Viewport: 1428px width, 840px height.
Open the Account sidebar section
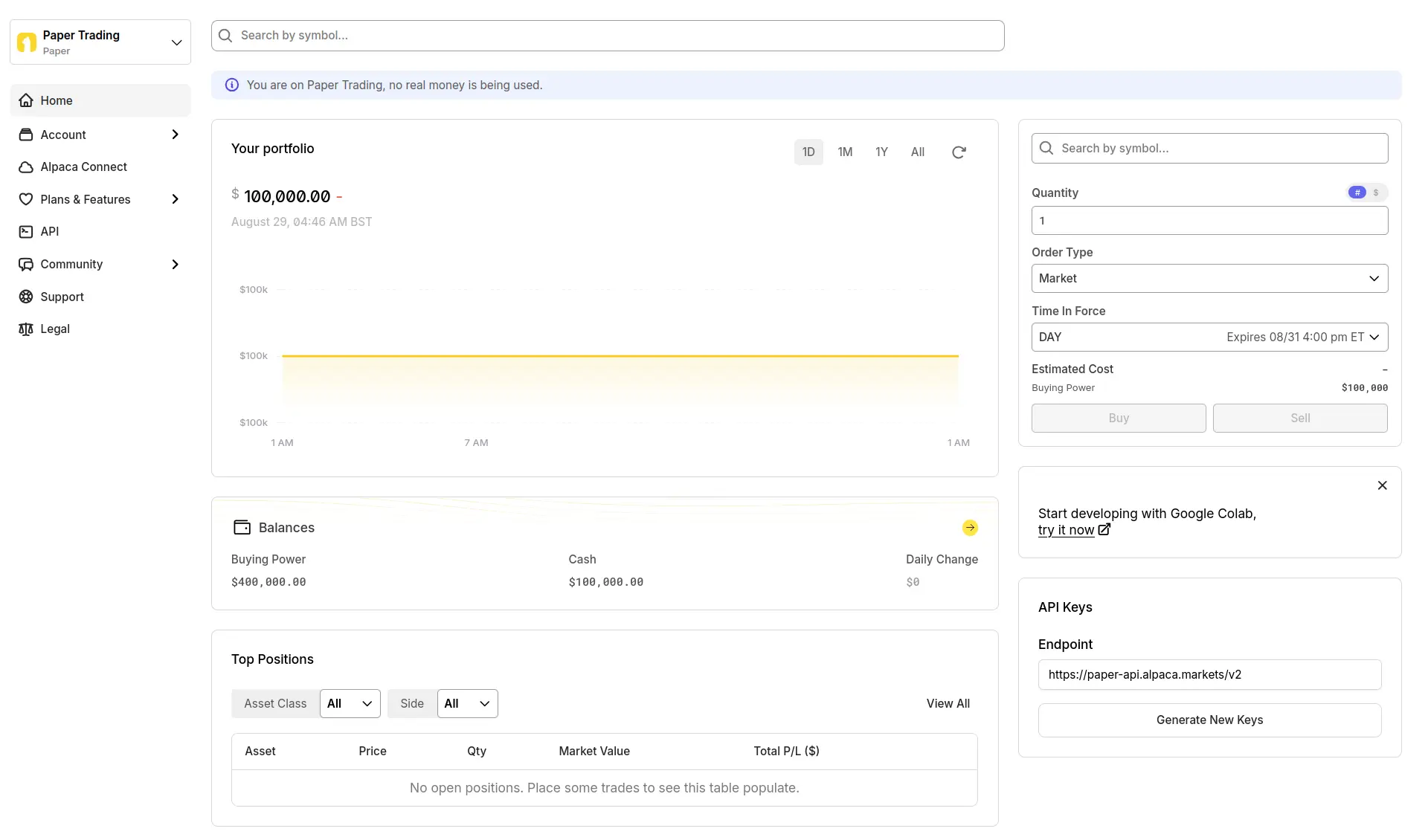pos(100,135)
